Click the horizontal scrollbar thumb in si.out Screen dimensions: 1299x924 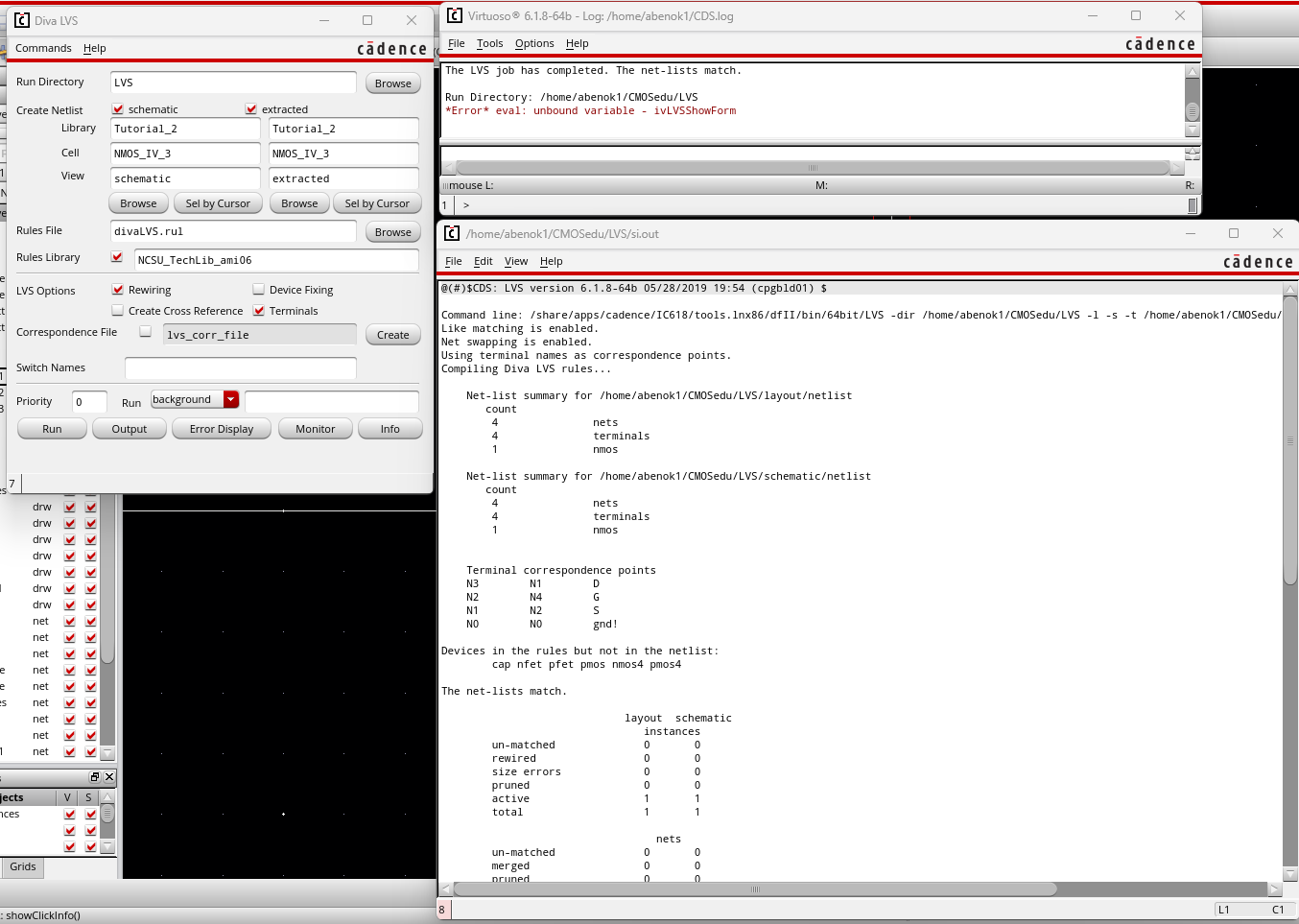click(x=755, y=889)
